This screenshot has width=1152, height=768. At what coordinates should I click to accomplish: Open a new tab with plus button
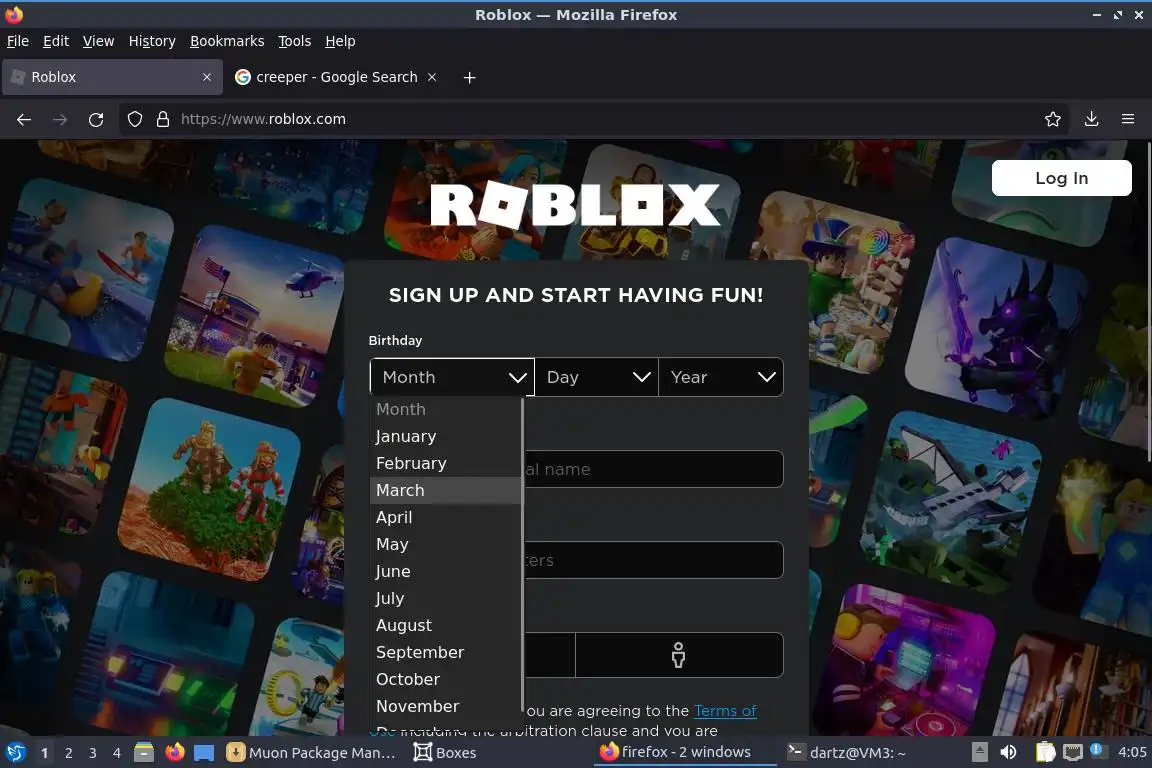pos(469,77)
